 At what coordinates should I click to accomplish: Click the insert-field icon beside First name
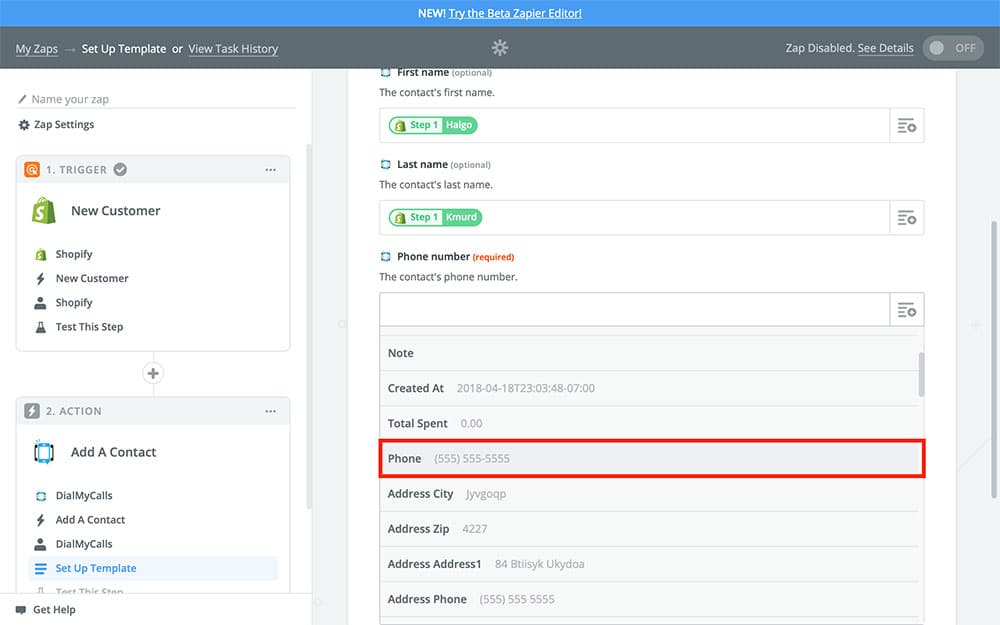tap(907, 126)
